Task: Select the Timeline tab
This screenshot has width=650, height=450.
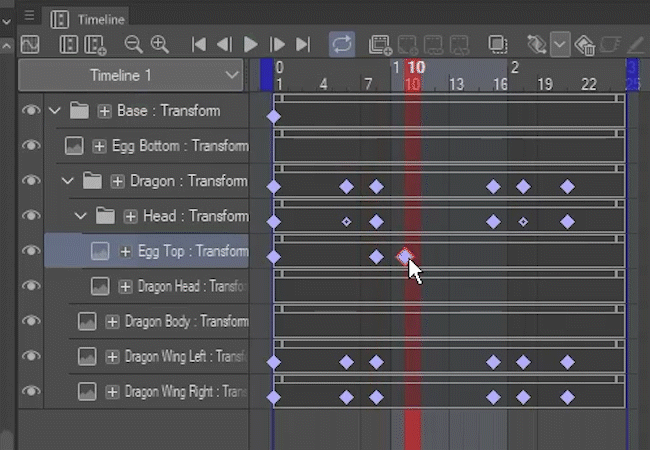Action: coord(87,19)
